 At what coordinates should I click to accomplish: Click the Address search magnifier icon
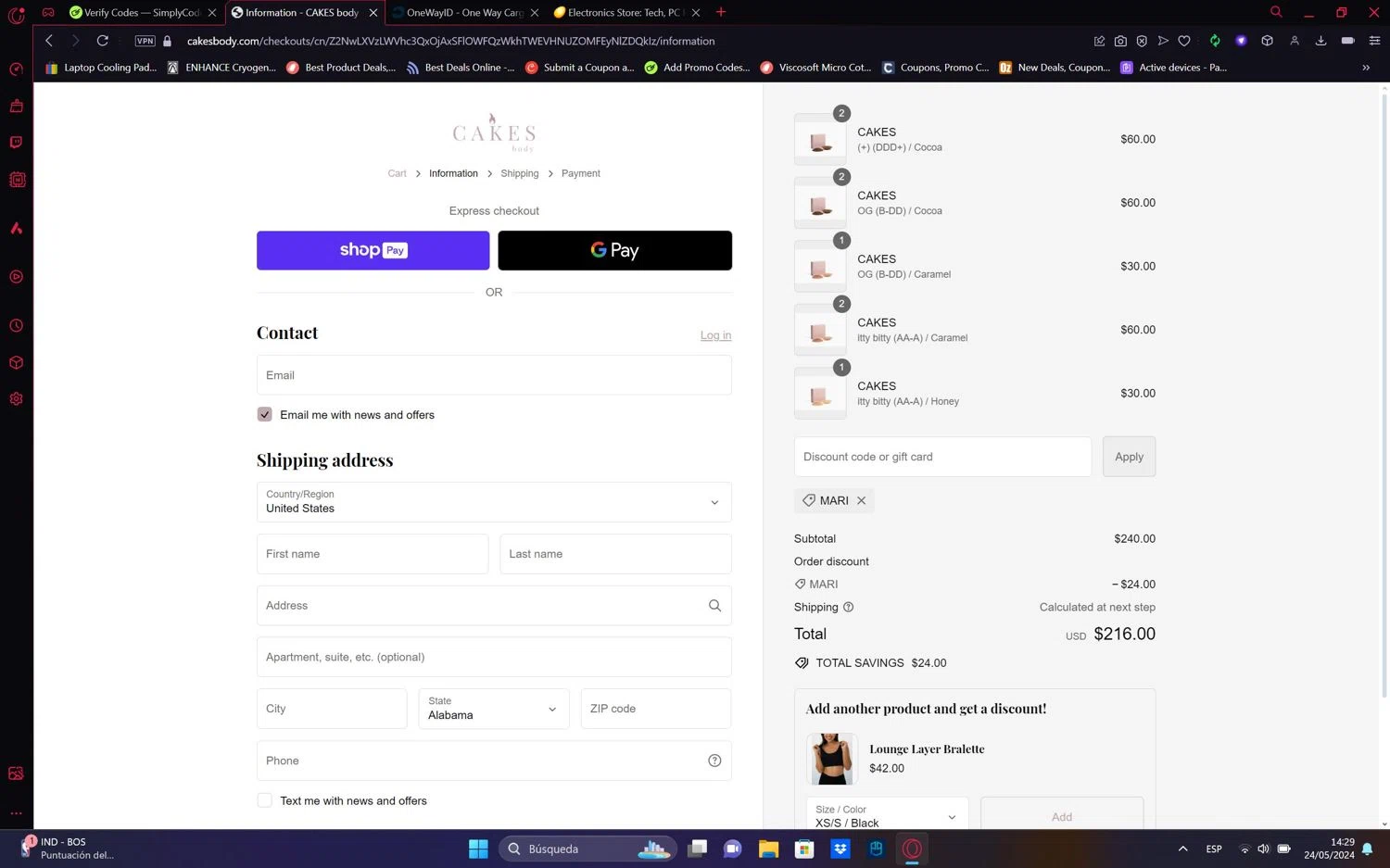tap(714, 606)
